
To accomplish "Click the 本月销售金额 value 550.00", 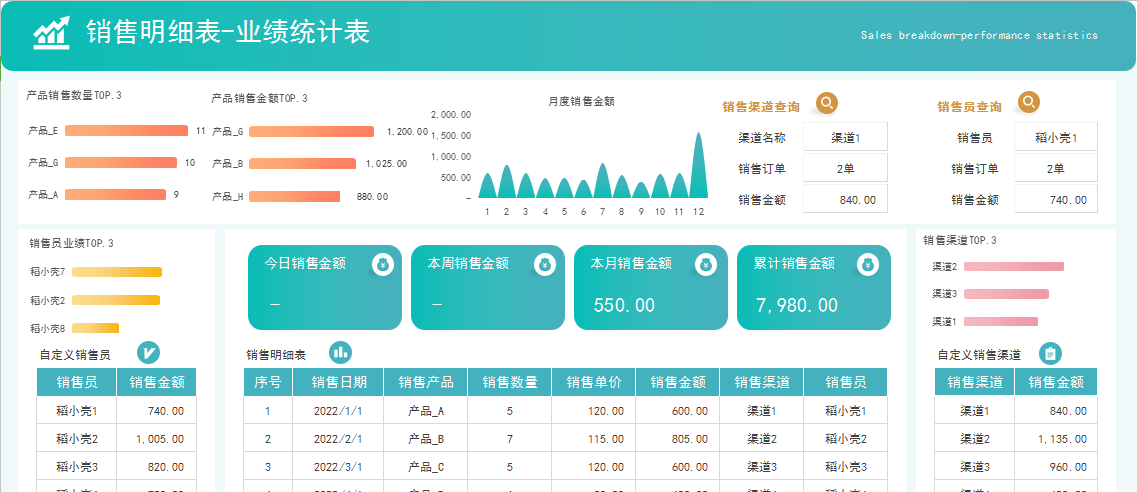I will (624, 305).
